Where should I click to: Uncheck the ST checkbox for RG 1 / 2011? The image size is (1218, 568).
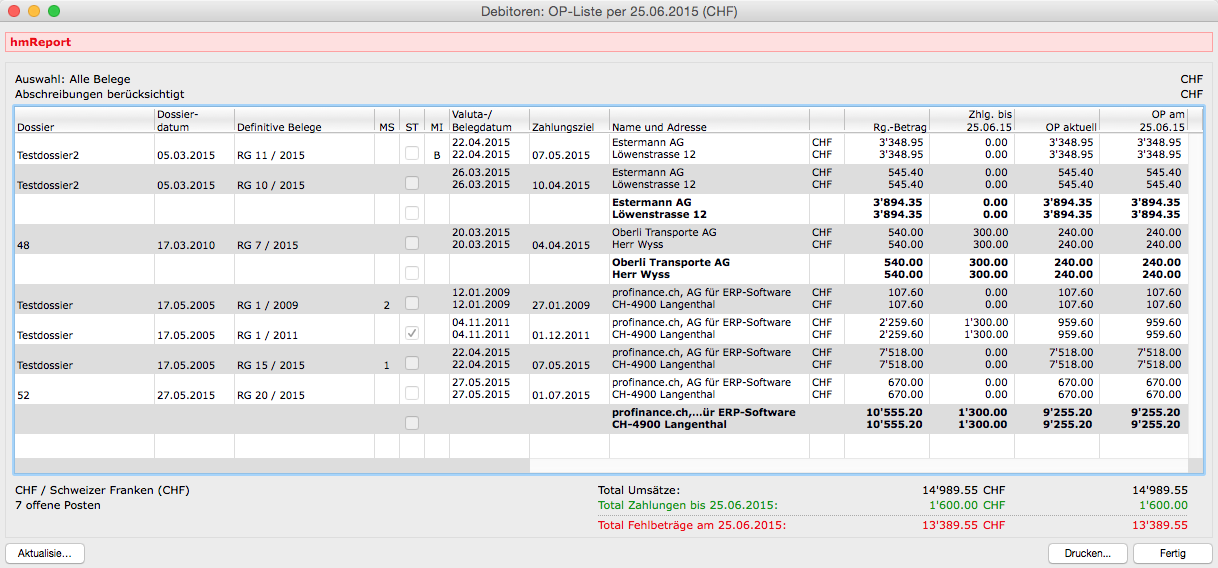[x=412, y=333]
